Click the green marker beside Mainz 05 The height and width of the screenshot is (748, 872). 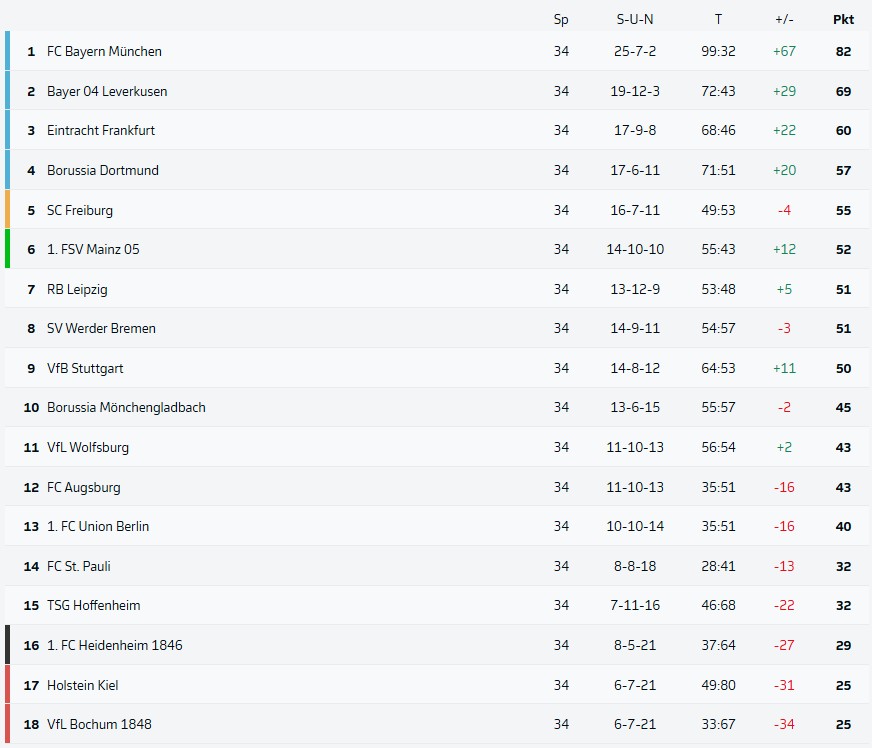[x=8, y=249]
